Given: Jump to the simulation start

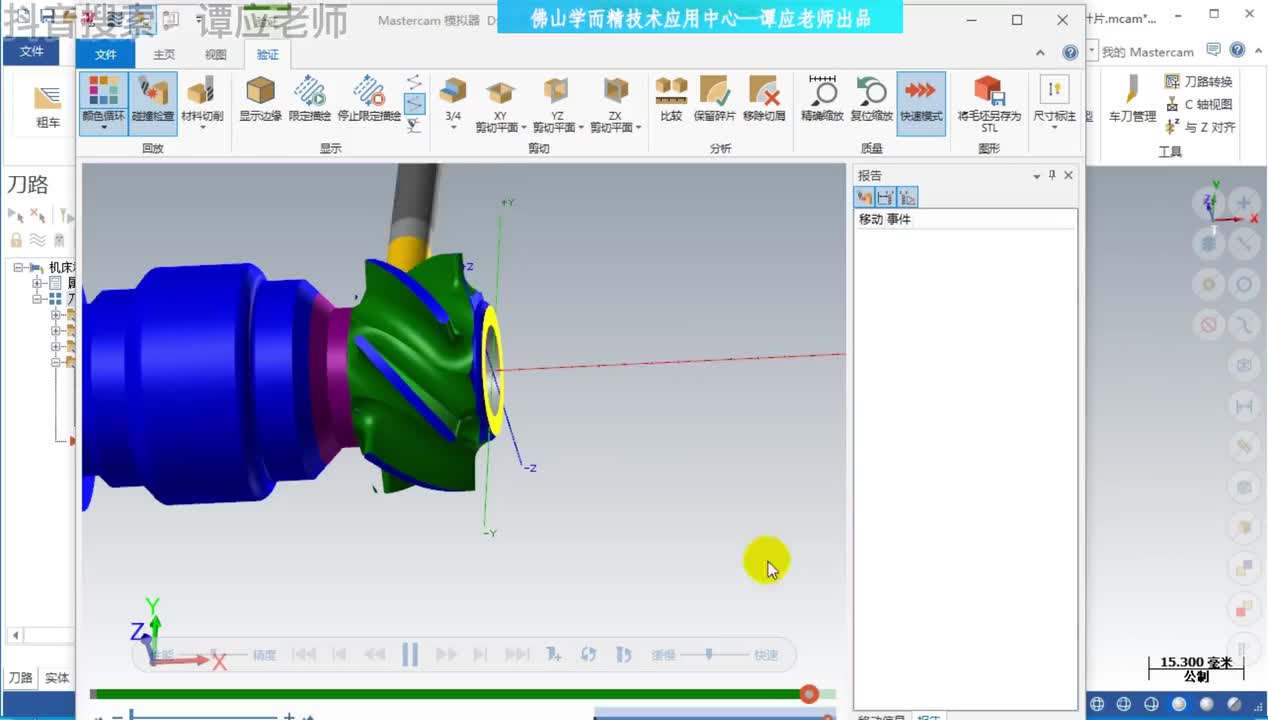Looking at the screenshot, I should tap(304, 655).
